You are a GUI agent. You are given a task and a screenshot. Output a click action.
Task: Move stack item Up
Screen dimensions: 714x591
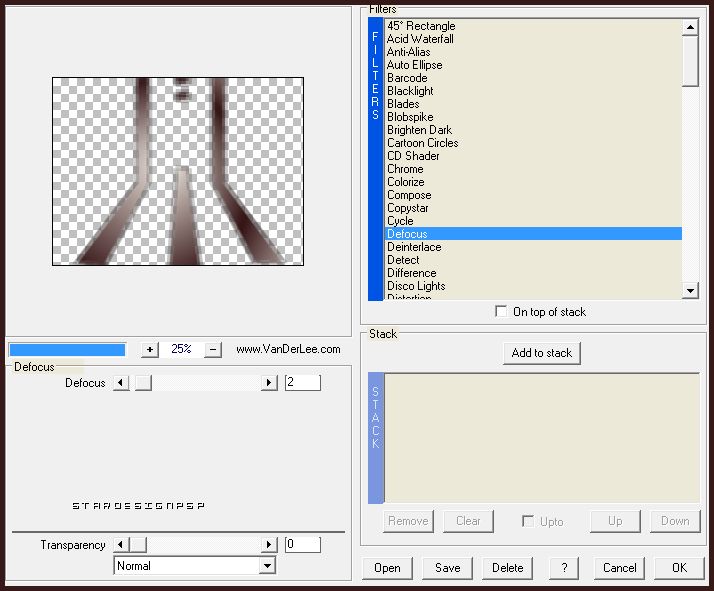tap(615, 521)
